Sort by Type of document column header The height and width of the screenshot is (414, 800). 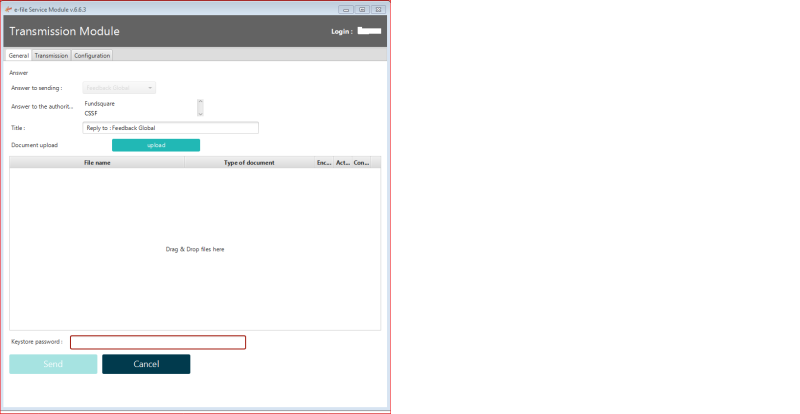pos(249,162)
